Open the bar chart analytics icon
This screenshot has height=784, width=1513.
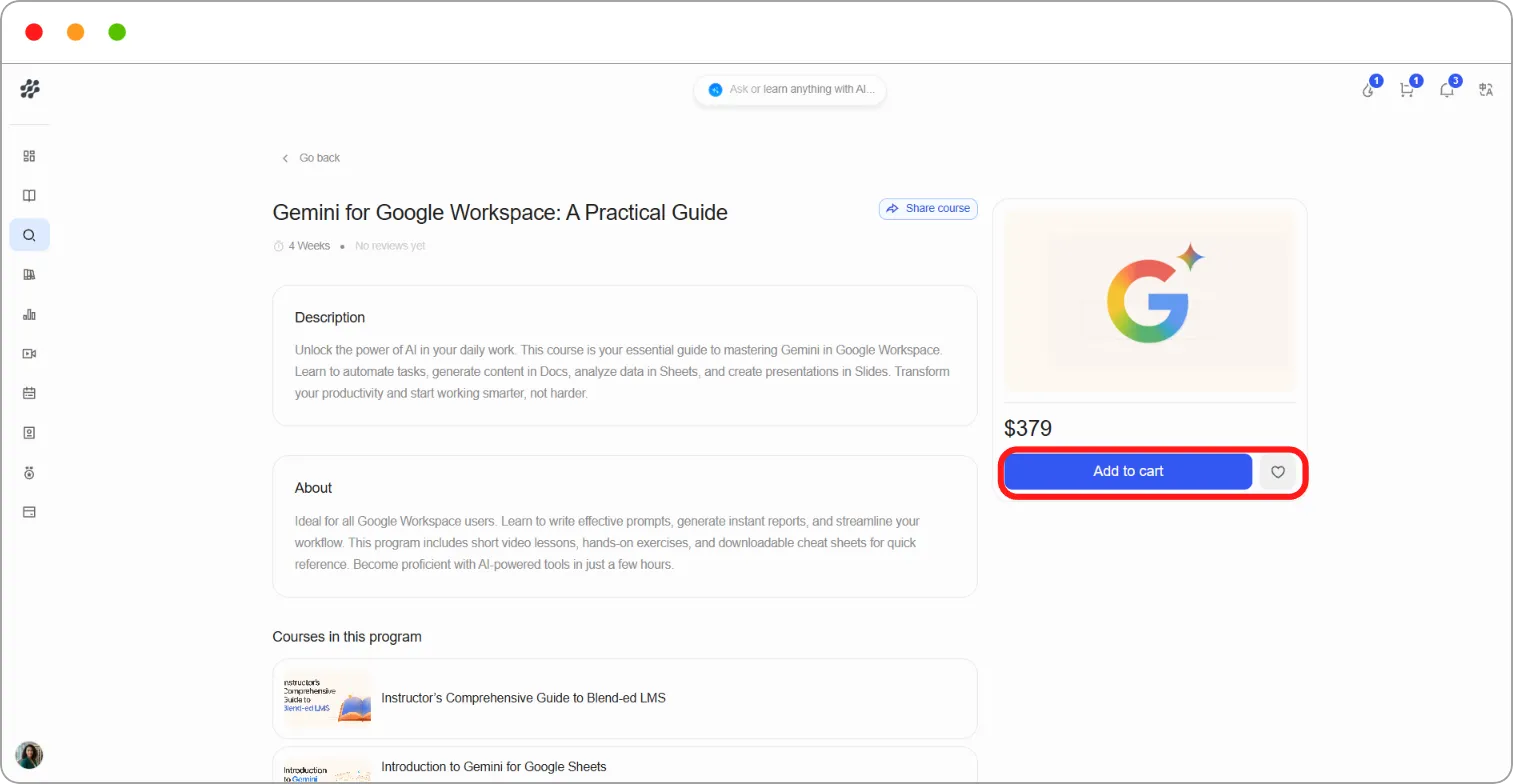click(29, 314)
